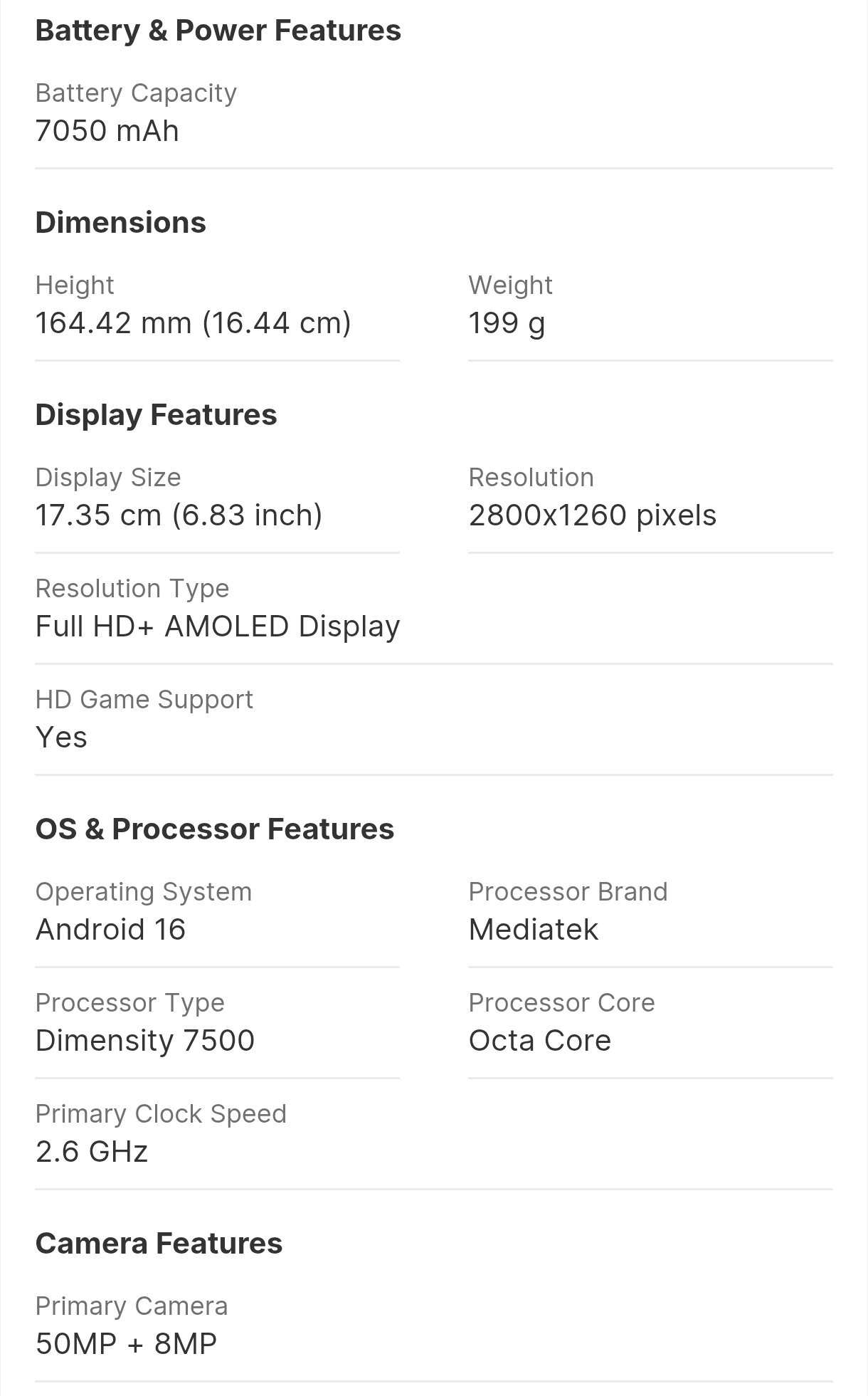868x1396 pixels.
Task: Select the Battery & Power Features heading
Action: [218, 31]
